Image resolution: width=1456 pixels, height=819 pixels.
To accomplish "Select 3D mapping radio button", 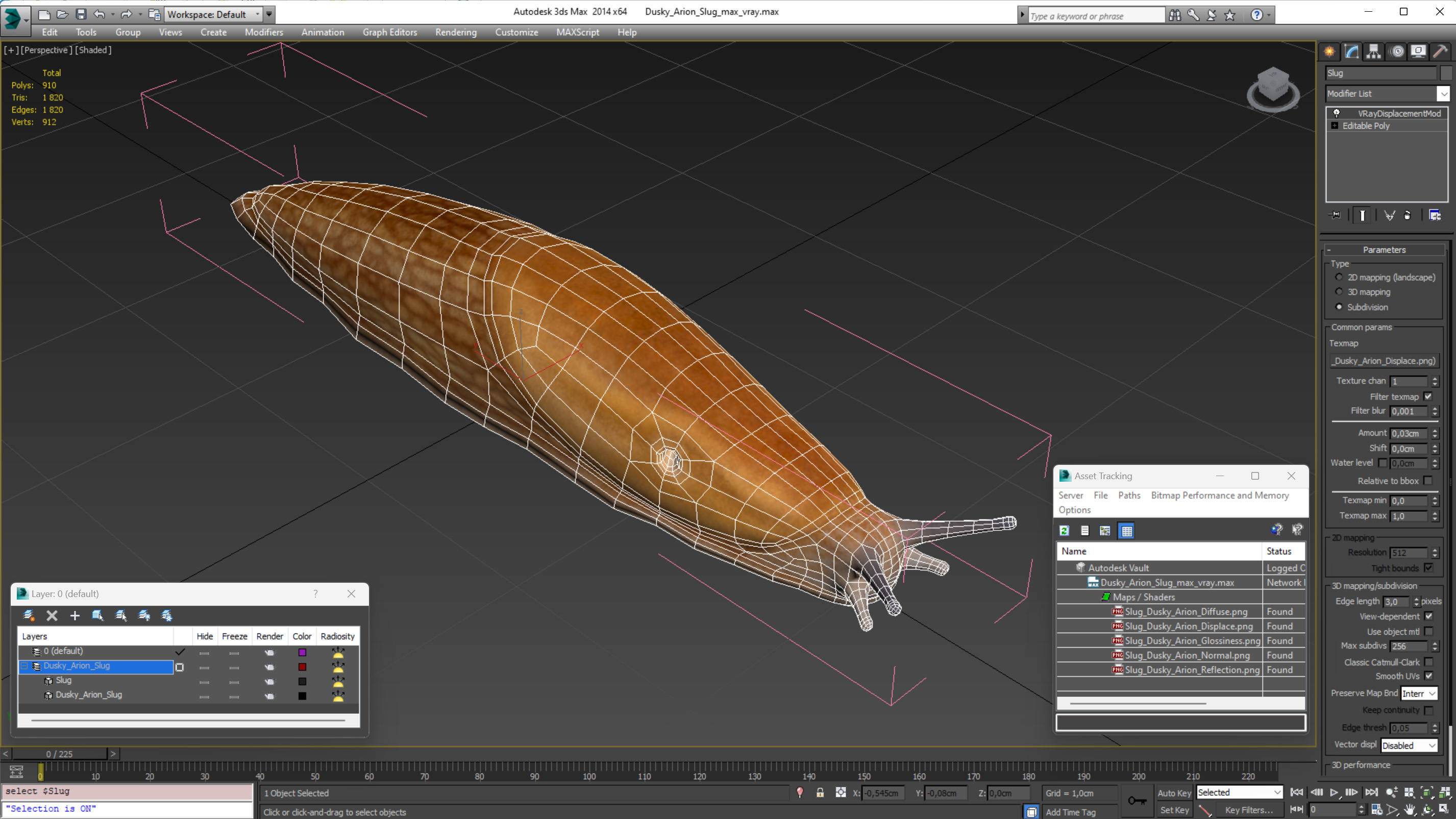I will pos(1339,292).
